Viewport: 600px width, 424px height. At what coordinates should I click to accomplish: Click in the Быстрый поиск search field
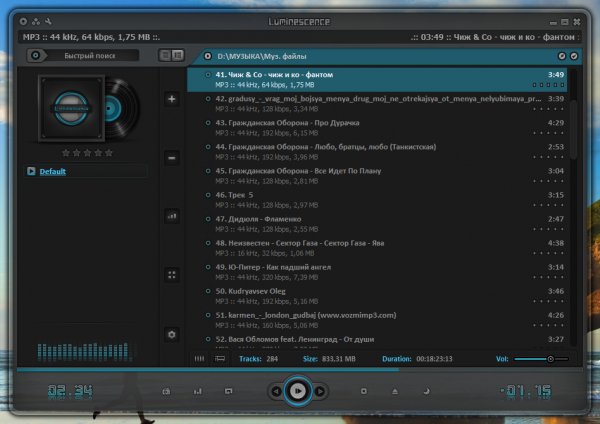point(90,55)
